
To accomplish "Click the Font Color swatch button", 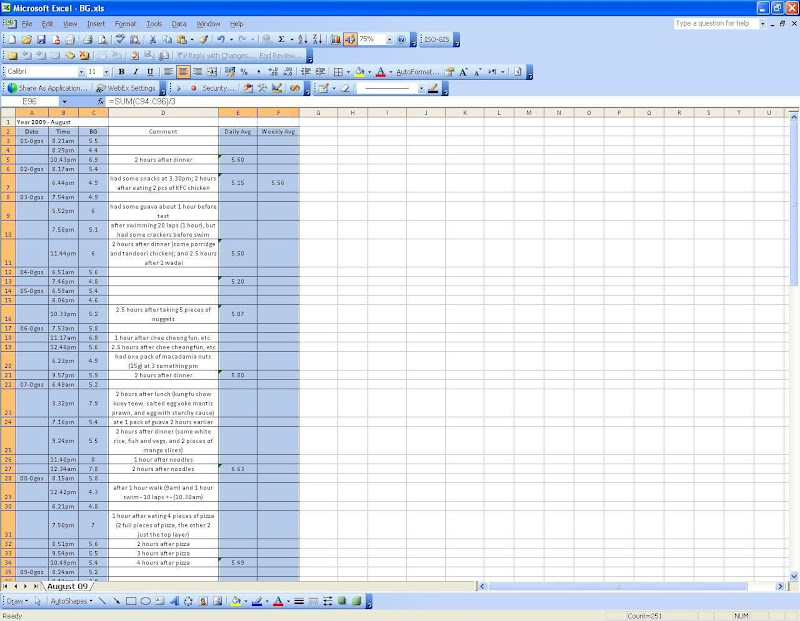I will [381, 72].
